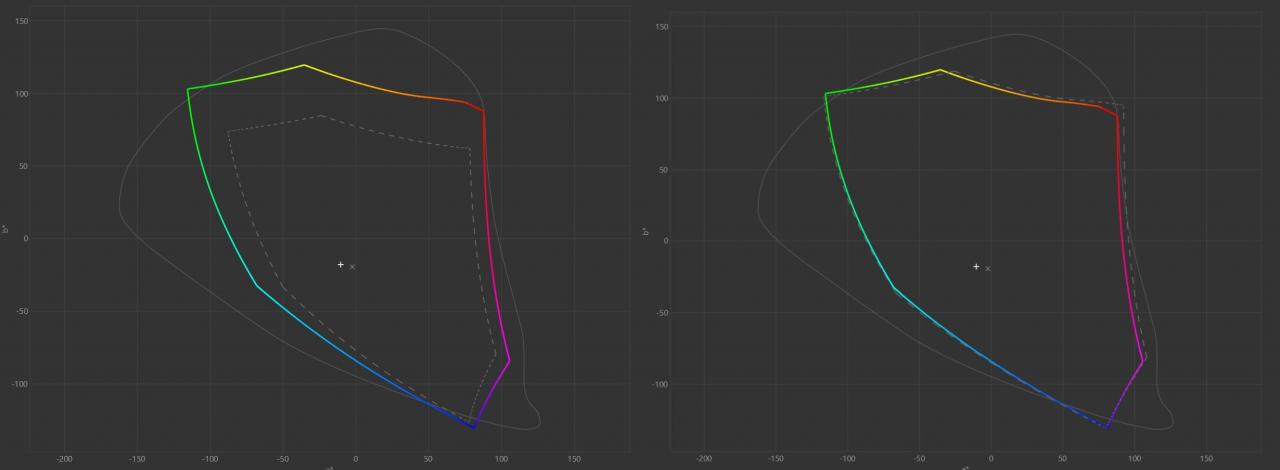
Task: Click the b* axis label of left plot
Action: click(x=5, y=229)
